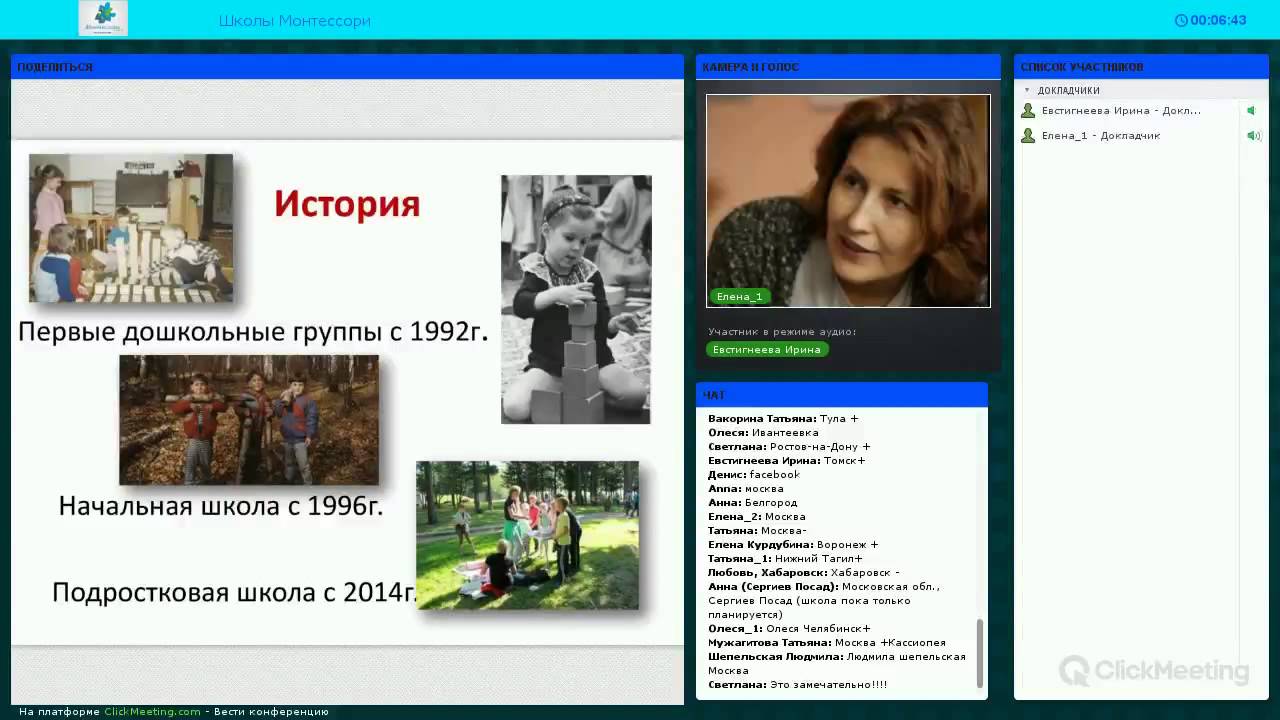1280x720 pixels.
Task: Click the ClickMeeting watermark logo
Action: pyautogui.click(x=1154, y=670)
